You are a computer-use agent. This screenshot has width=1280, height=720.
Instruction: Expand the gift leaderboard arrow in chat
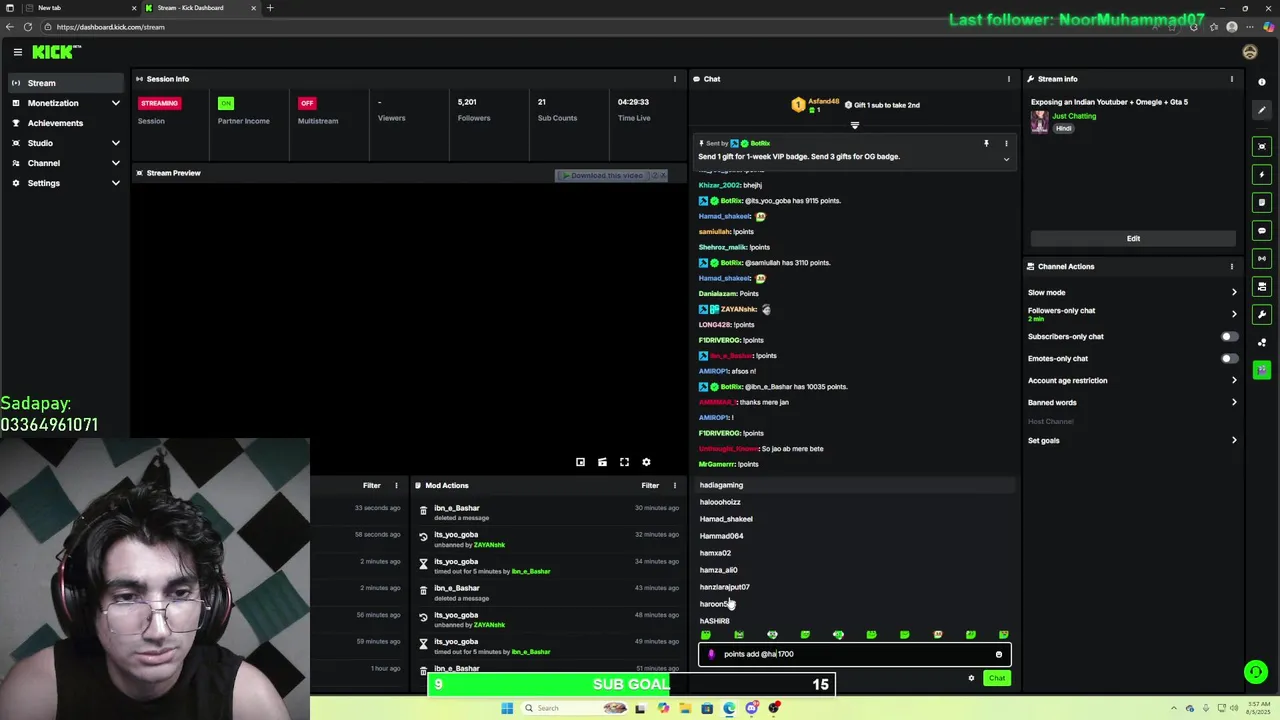[855, 125]
